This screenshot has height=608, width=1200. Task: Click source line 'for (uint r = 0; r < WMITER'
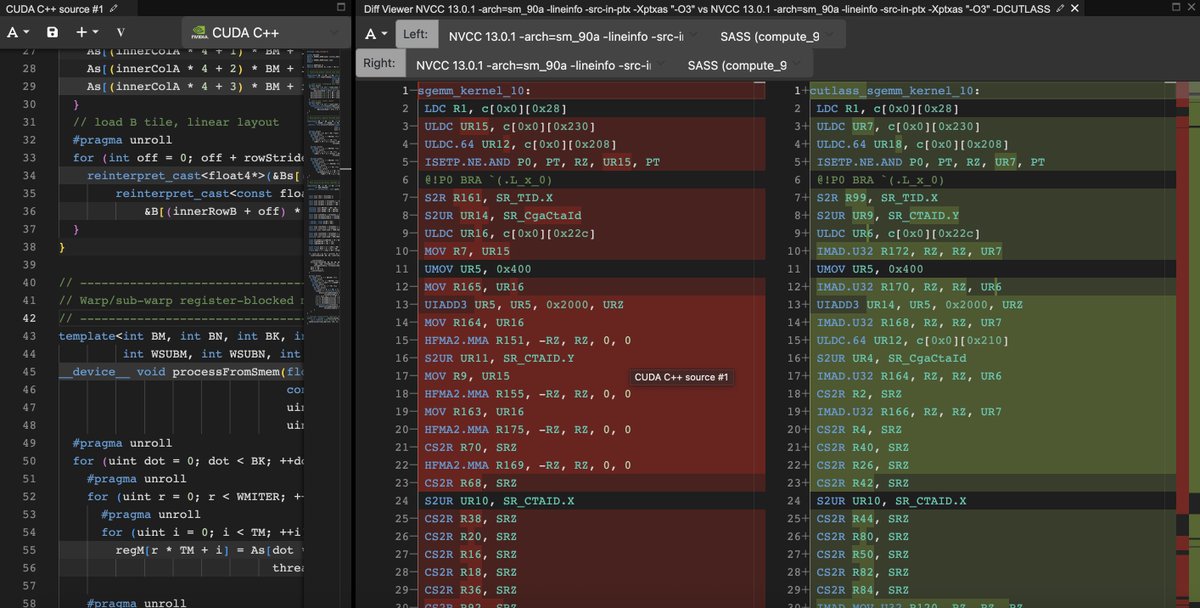[x=194, y=497]
